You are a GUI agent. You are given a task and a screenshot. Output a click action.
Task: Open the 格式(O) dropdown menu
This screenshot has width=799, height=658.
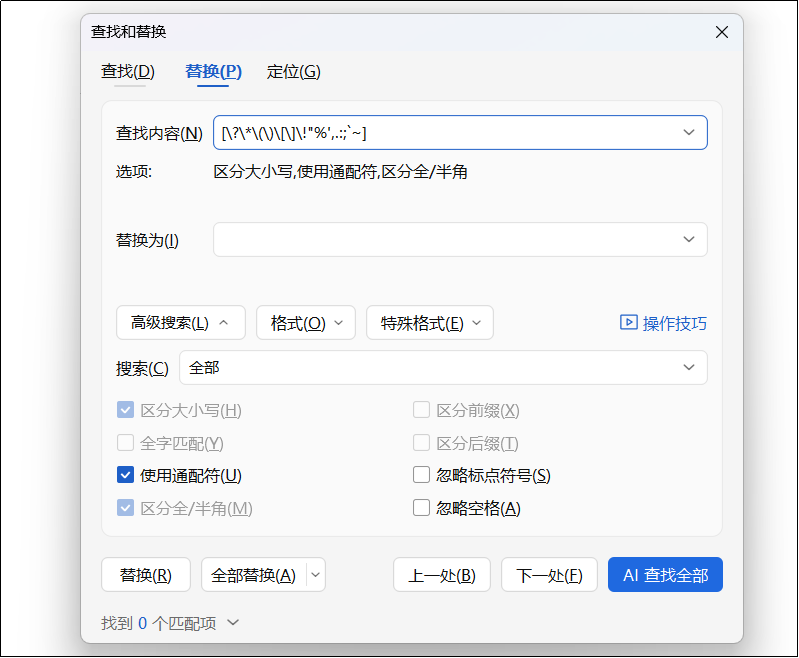click(x=306, y=323)
